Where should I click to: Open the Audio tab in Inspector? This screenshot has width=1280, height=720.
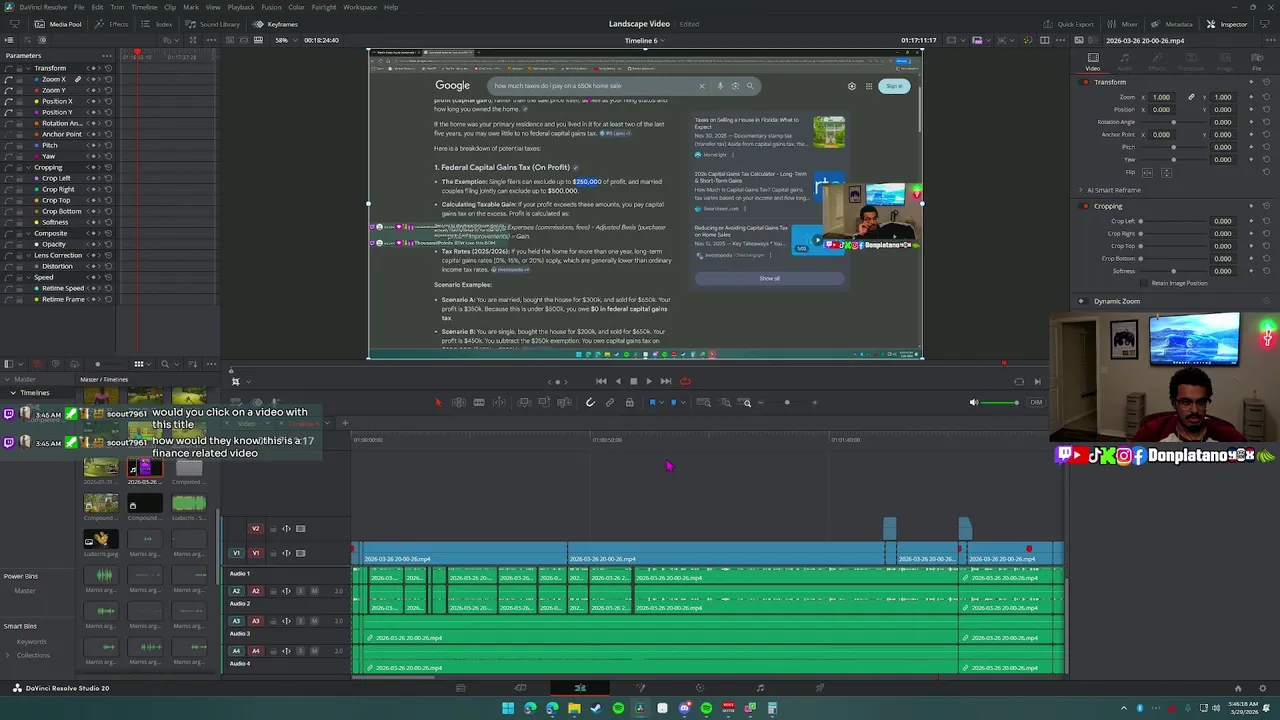(x=1125, y=60)
